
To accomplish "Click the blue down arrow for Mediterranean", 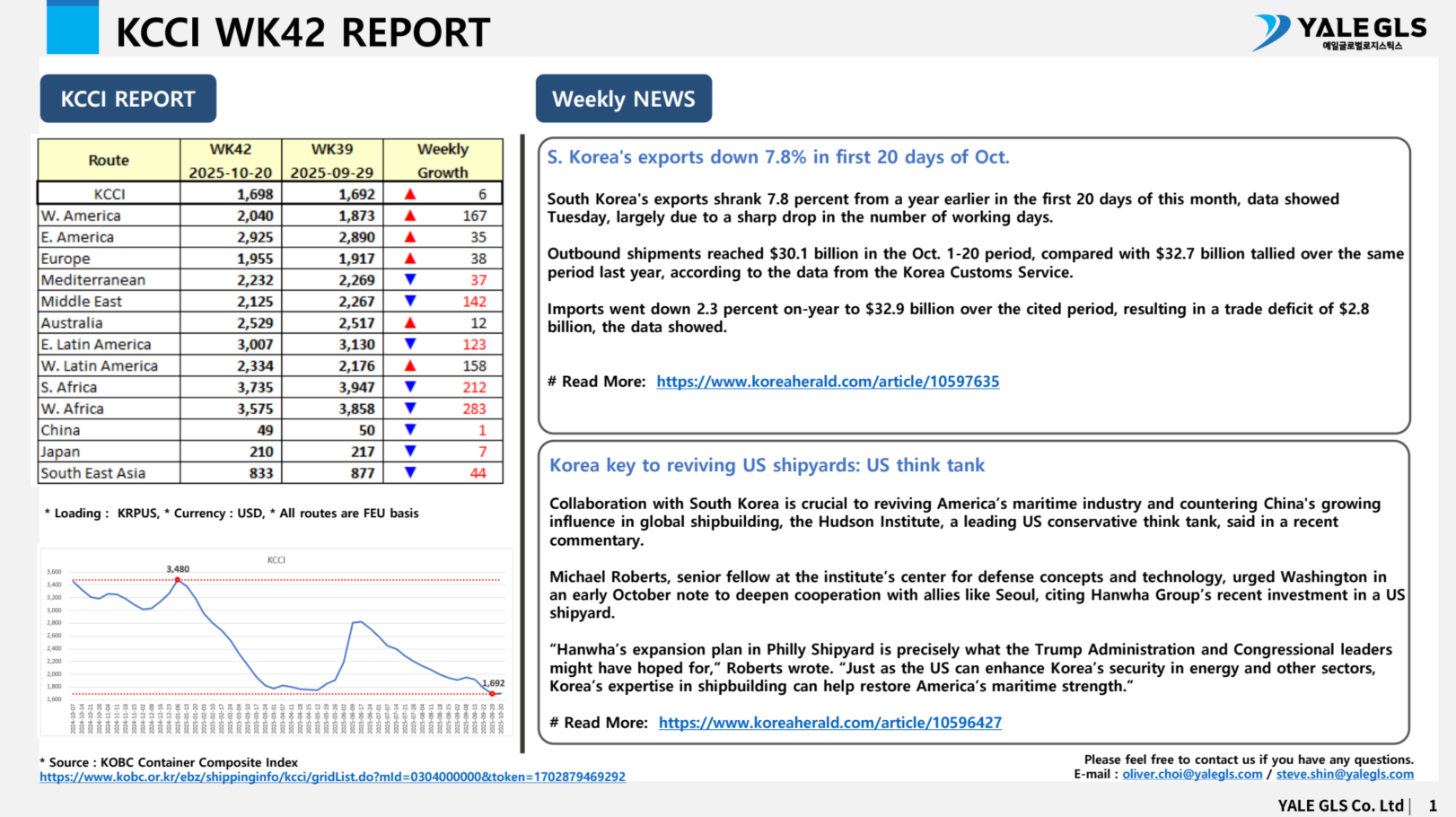I will tap(410, 280).
